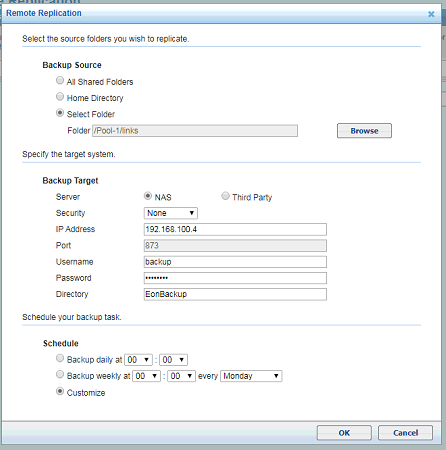Screen dimensions: 446x450
Task: Confirm settings with OK button
Action: (x=344, y=433)
